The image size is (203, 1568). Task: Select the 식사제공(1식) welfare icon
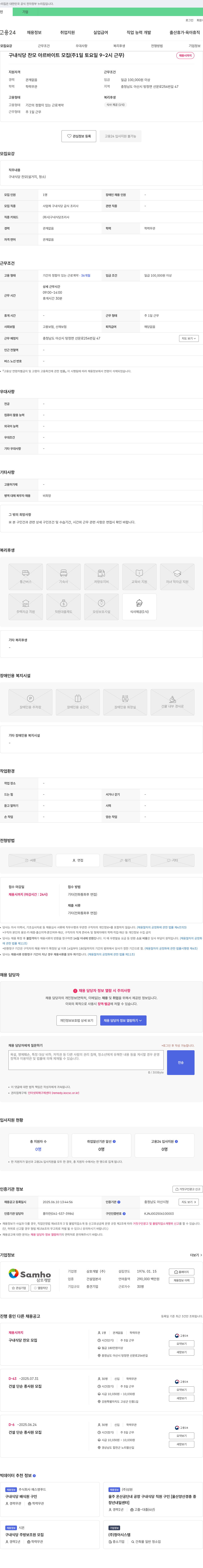tap(139, 607)
